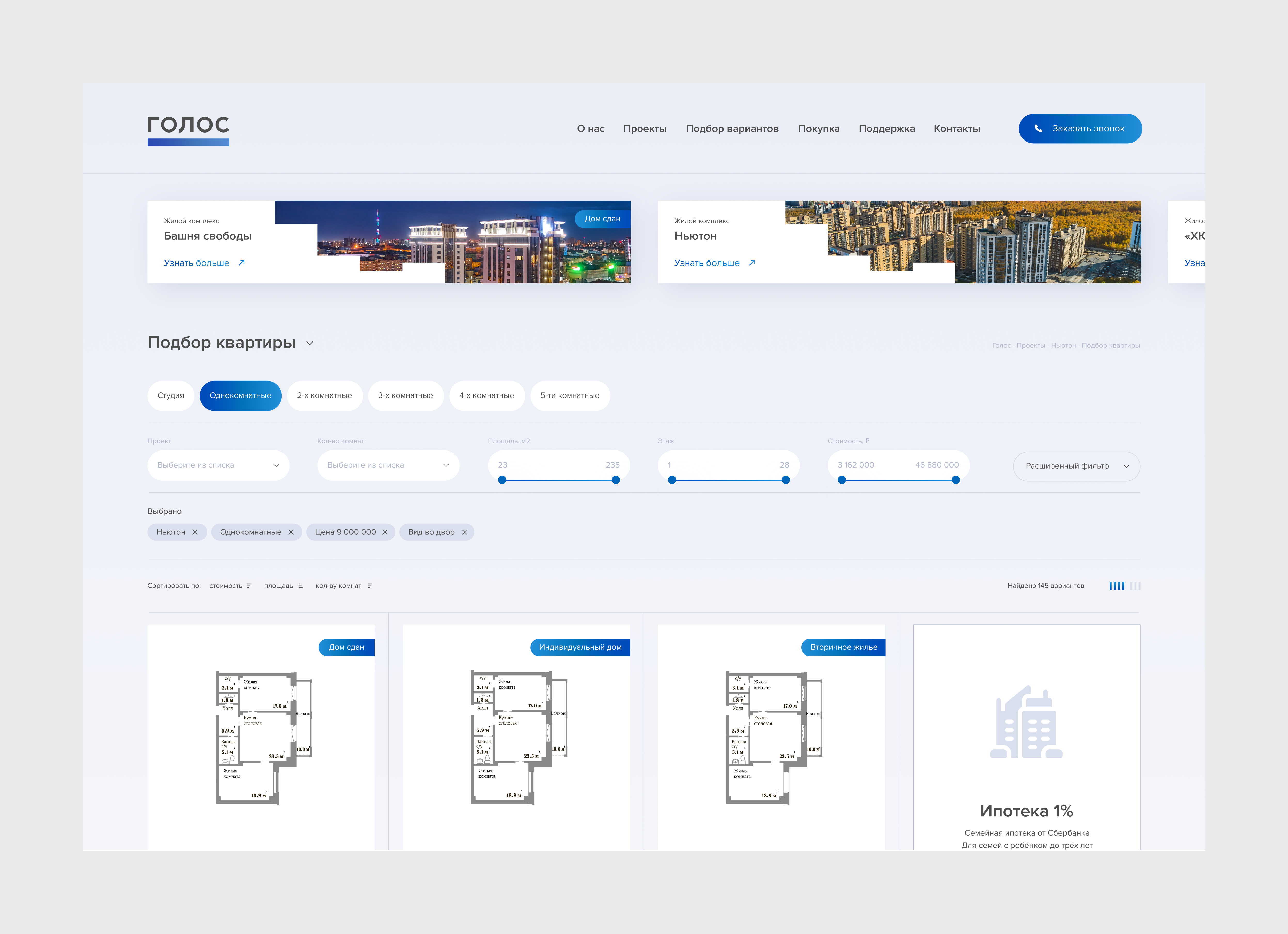Follow Узнать больше link for Ньютон

(x=706, y=262)
